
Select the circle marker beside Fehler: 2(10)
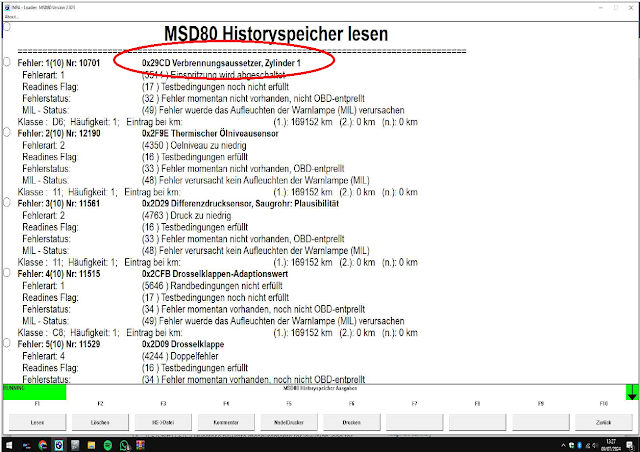pyautogui.click(x=7, y=132)
